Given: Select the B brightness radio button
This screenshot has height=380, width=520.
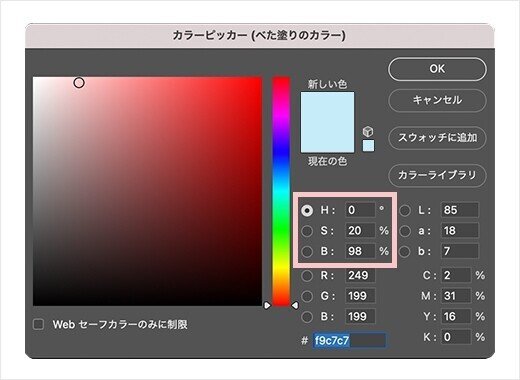Looking at the screenshot, I should (x=307, y=251).
